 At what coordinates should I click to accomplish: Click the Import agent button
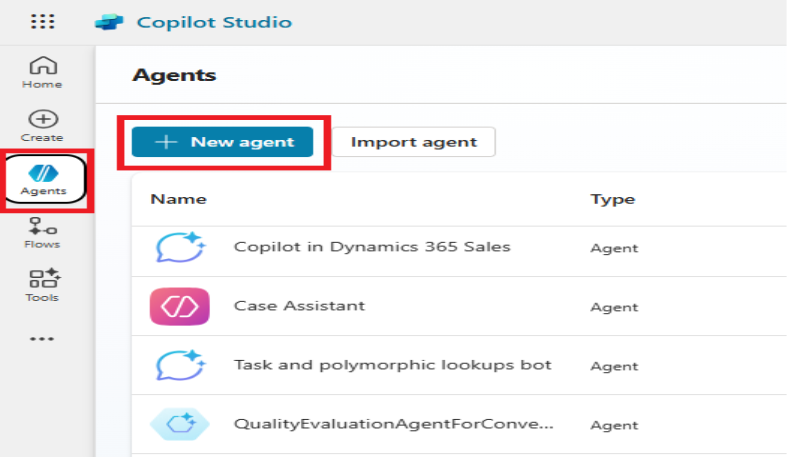point(413,142)
